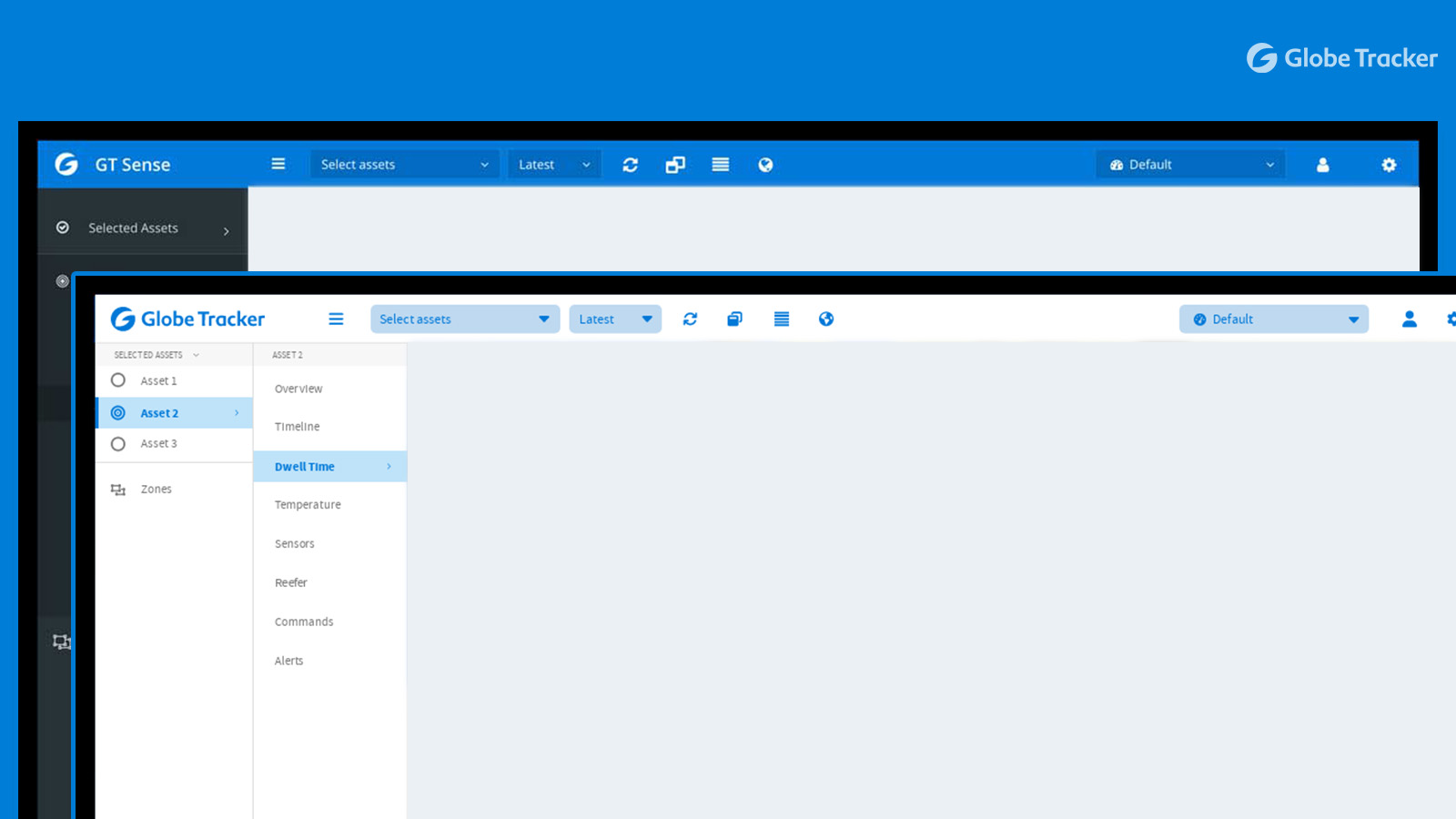
Task: Click globe map icon in GT Sense toolbar
Action: [765, 165]
